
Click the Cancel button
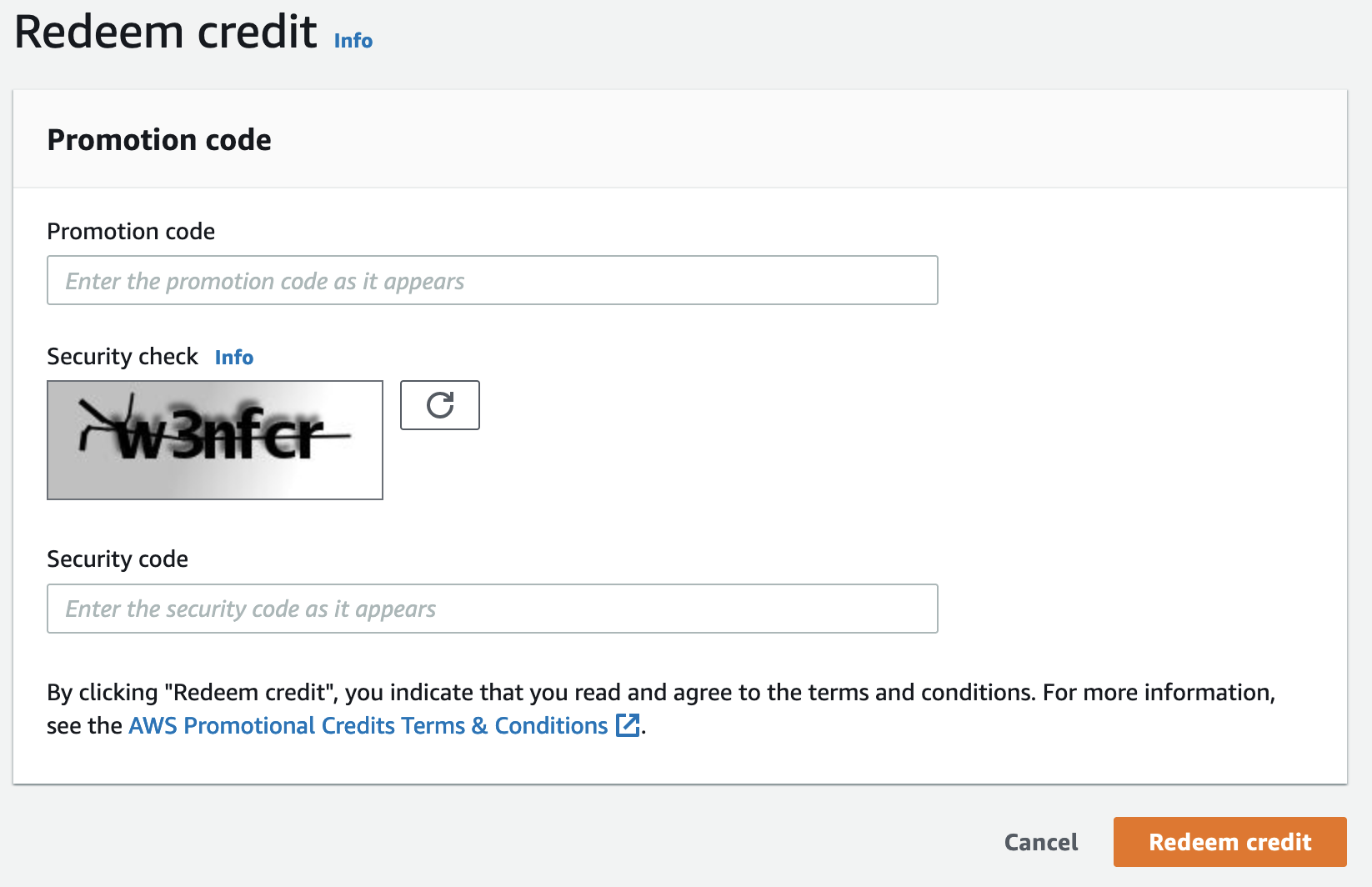1041,842
